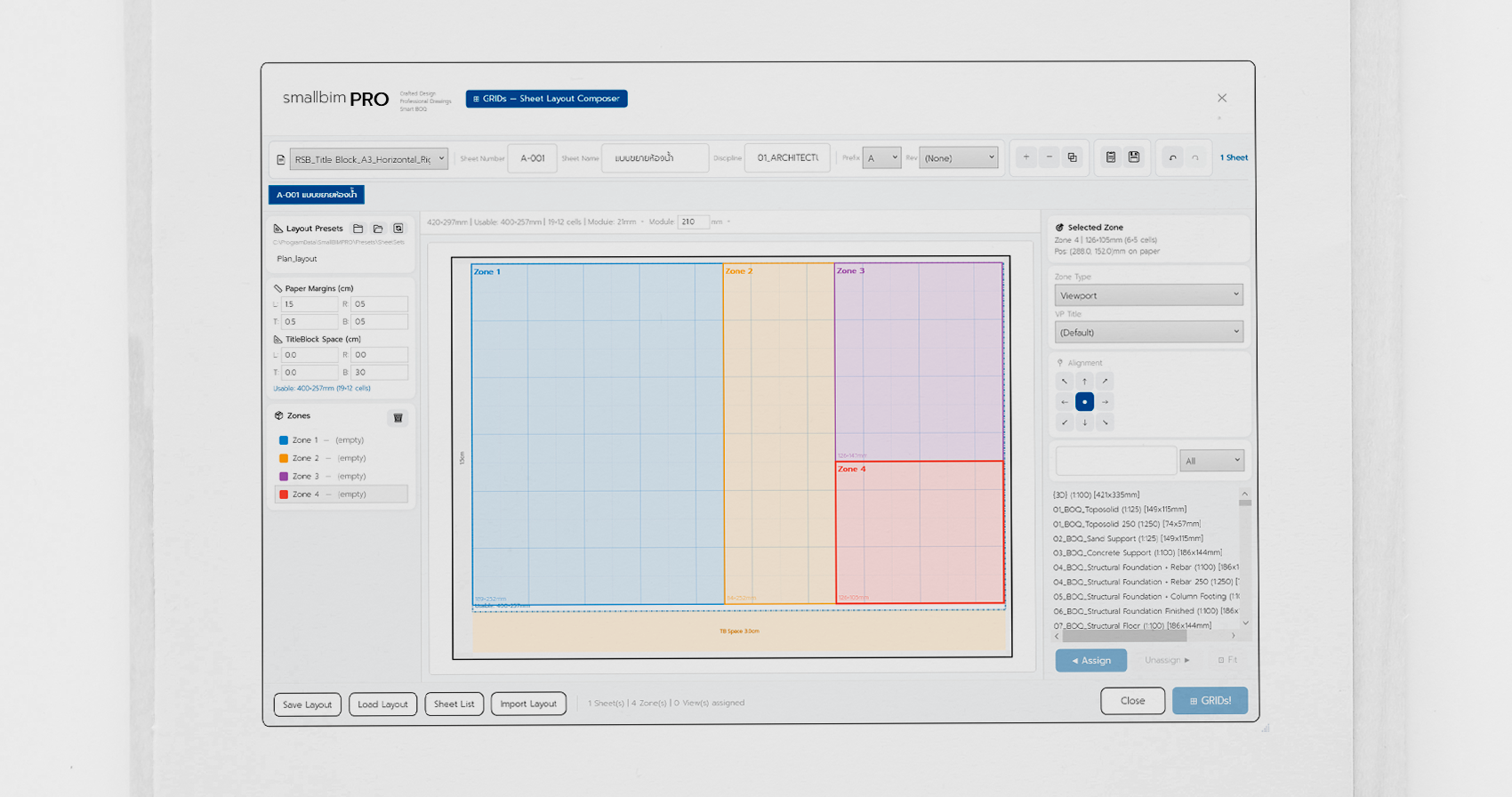Viewport: 1512px width, 797px height.
Task: Click the save floppy disk icon in toolbar
Action: pos(1134,157)
